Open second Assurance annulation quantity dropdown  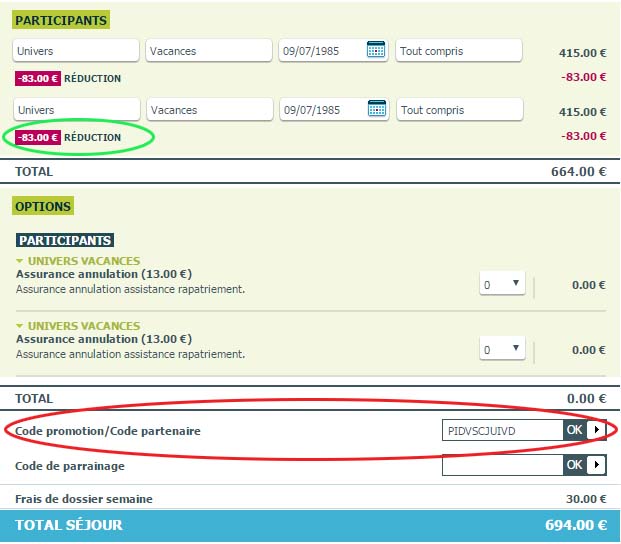click(x=502, y=349)
